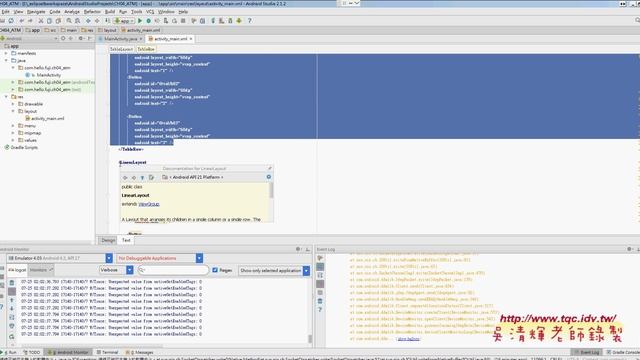Click the Find magnifier icon in toolbar
The width and height of the screenshot is (640, 360).
point(69,20)
